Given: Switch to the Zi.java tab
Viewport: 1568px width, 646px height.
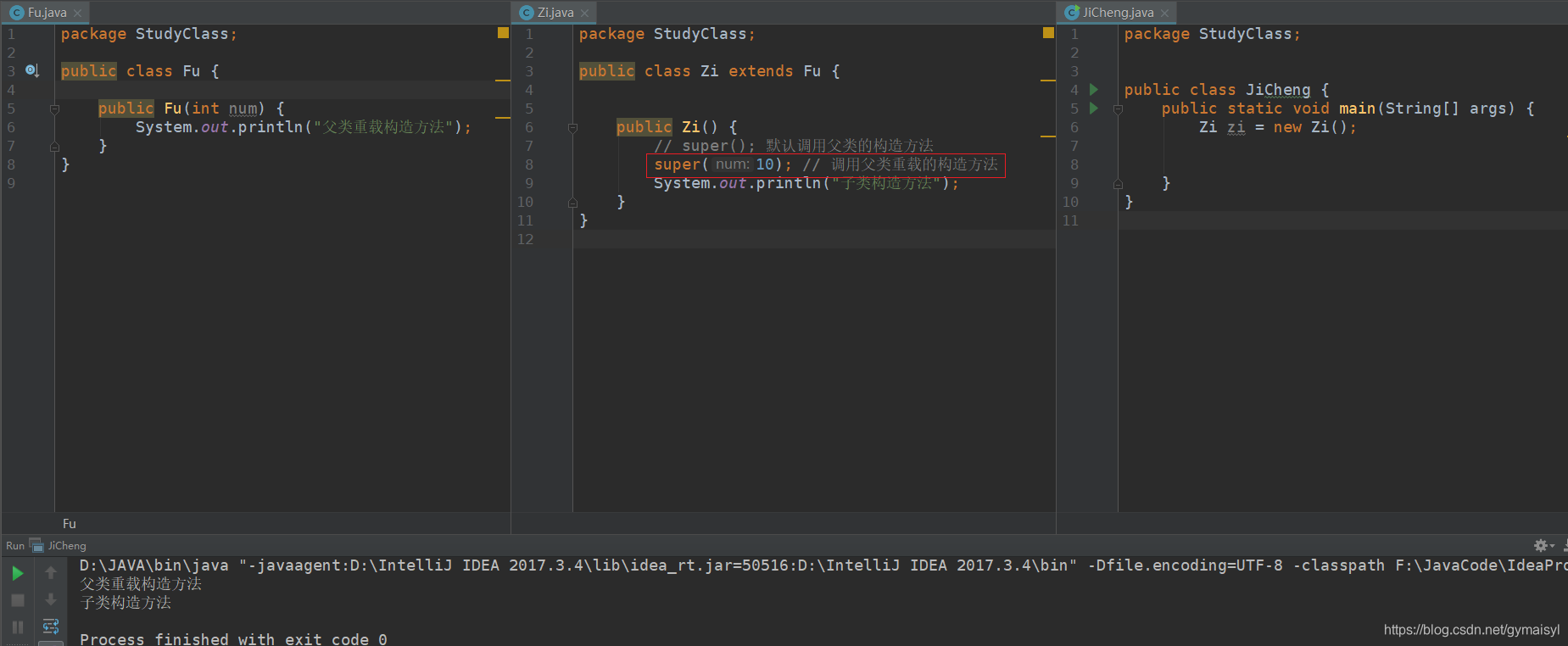Looking at the screenshot, I should [x=555, y=13].
